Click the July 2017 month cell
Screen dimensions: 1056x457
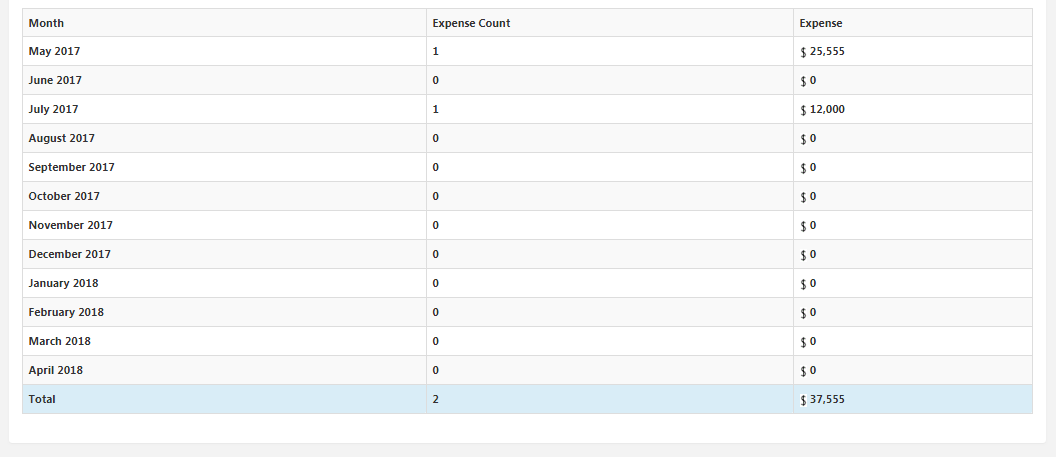[x=53, y=109]
